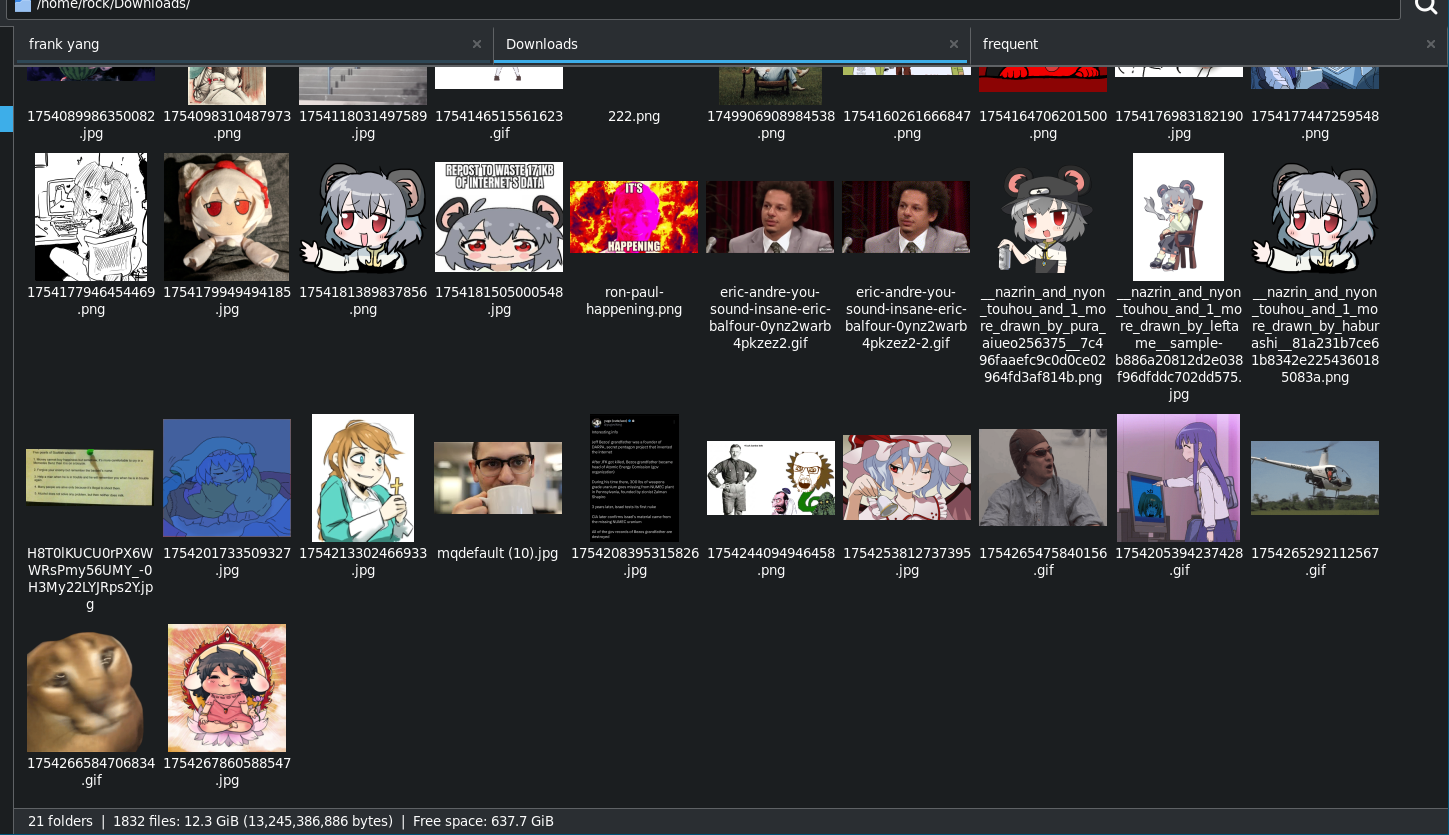Select thumbnail of 1754244094946458.png
Image resolution: width=1449 pixels, height=835 pixels.
click(x=771, y=478)
